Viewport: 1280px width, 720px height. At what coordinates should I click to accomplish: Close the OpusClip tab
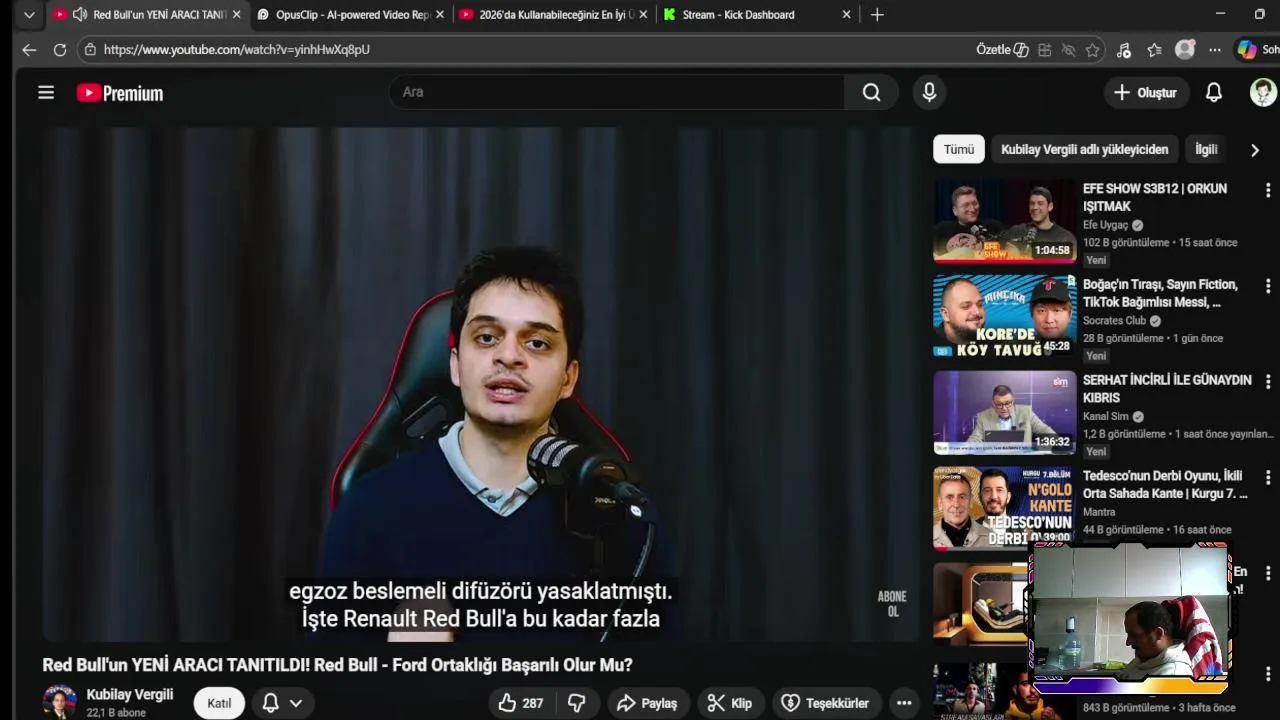pos(440,15)
